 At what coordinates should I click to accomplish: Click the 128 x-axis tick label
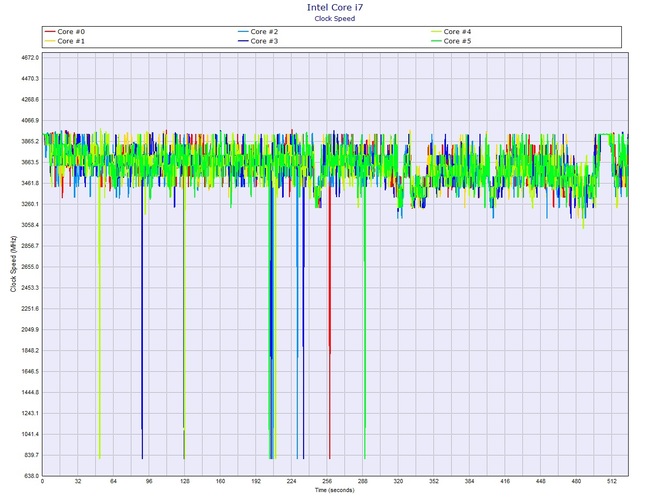(185, 481)
